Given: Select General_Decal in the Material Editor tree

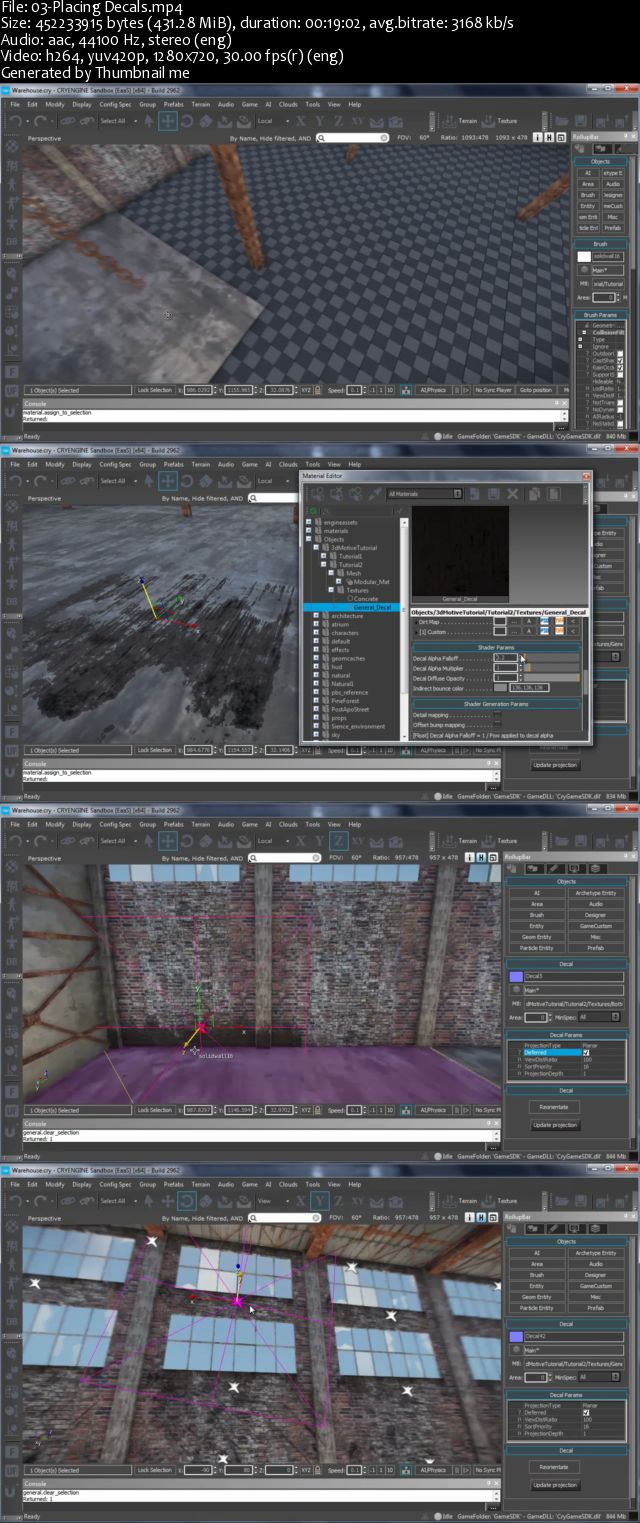Looking at the screenshot, I should pos(372,607).
